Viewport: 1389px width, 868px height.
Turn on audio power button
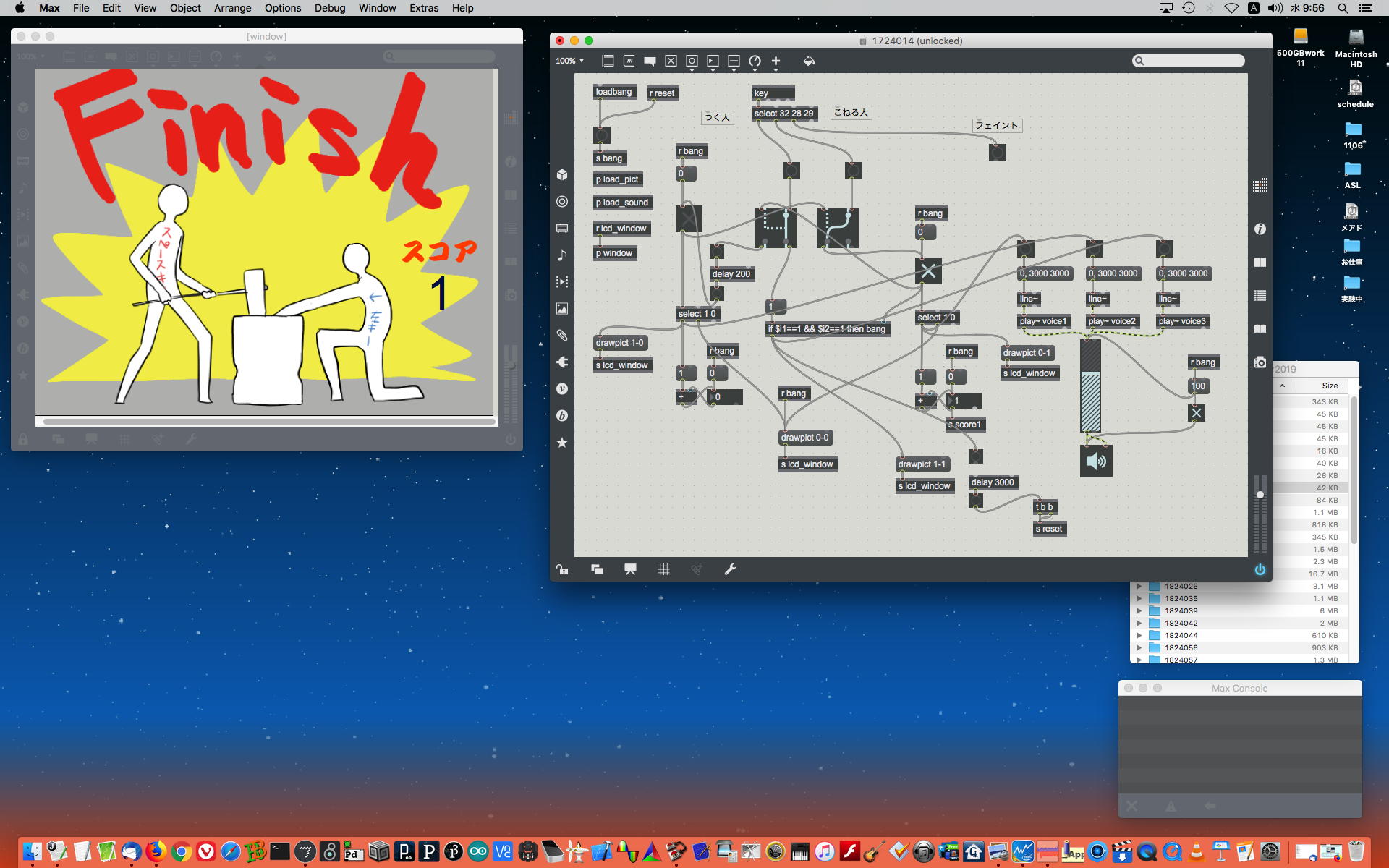1260,569
